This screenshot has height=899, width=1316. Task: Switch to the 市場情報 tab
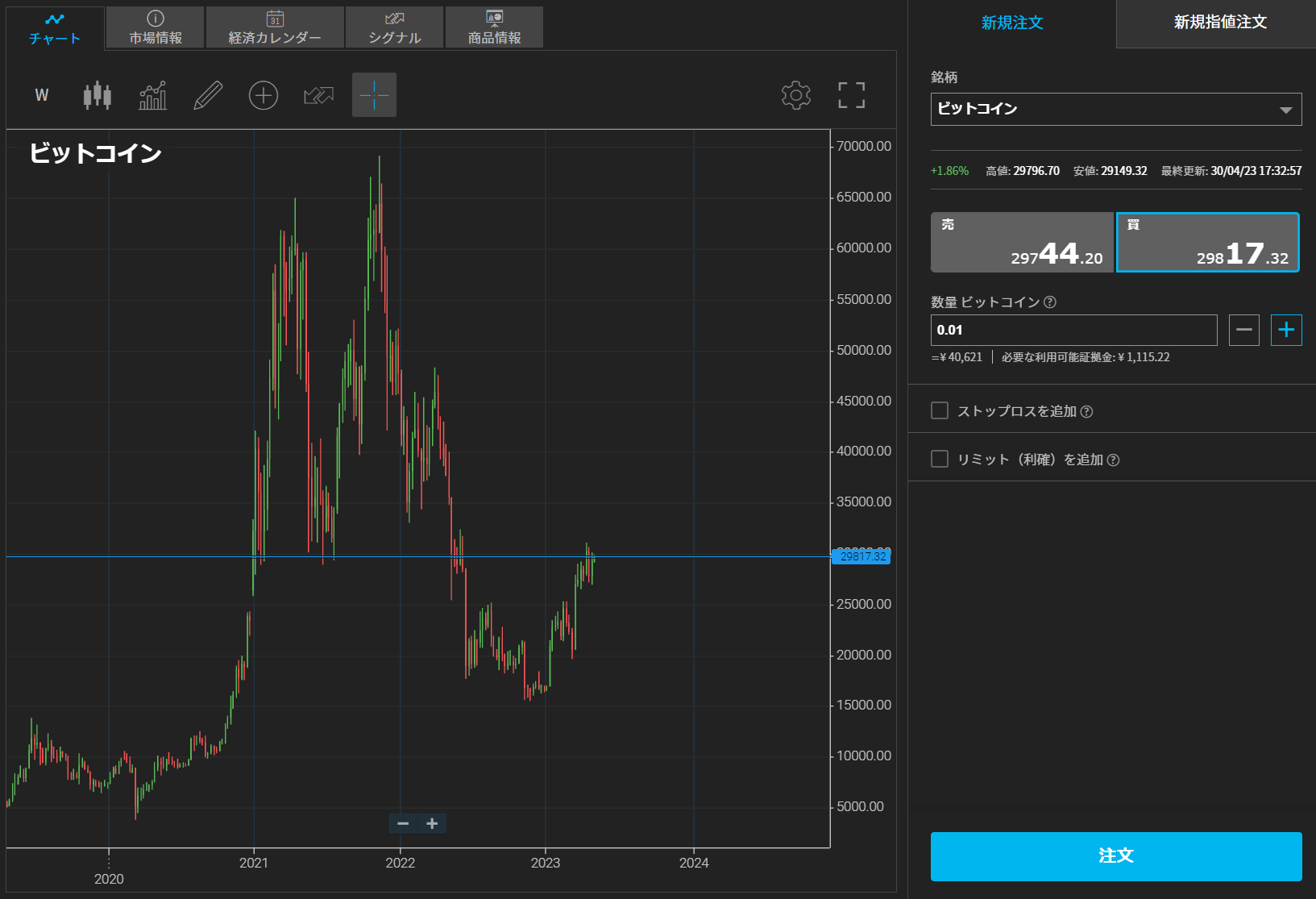[156, 27]
